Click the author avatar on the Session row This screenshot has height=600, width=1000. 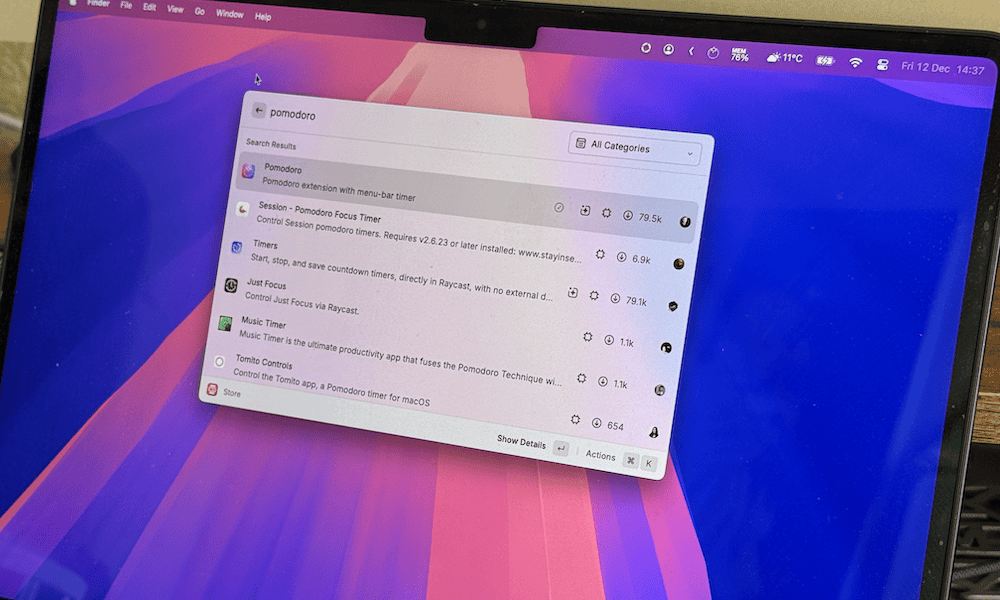[679, 263]
